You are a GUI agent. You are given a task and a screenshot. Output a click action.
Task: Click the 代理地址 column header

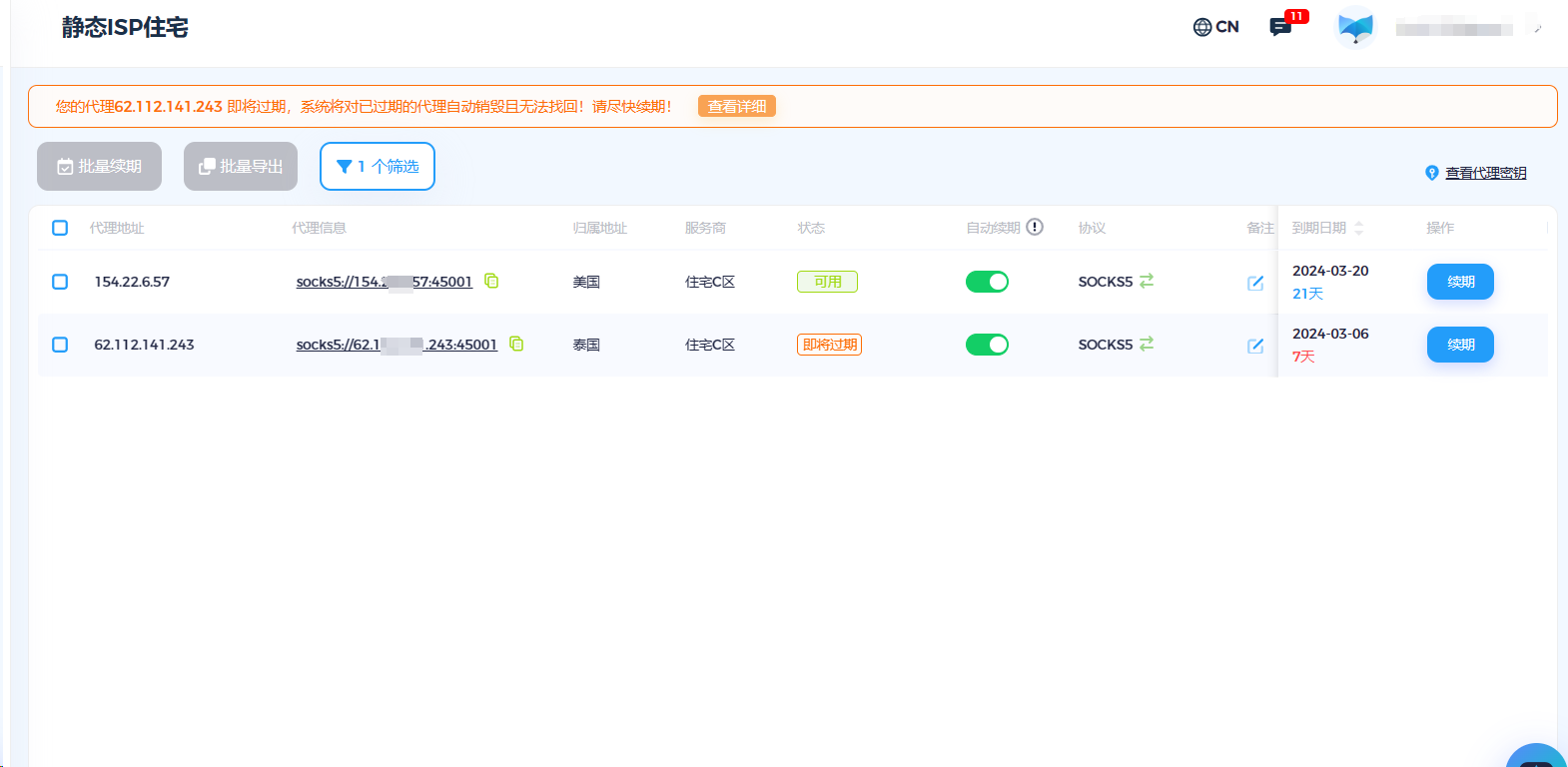coord(117,228)
